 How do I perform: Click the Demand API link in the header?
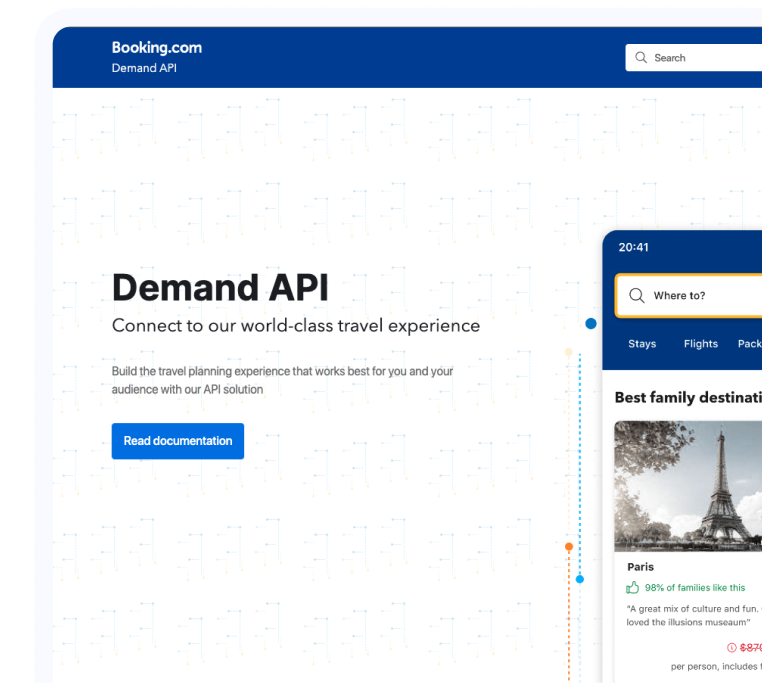point(144,69)
